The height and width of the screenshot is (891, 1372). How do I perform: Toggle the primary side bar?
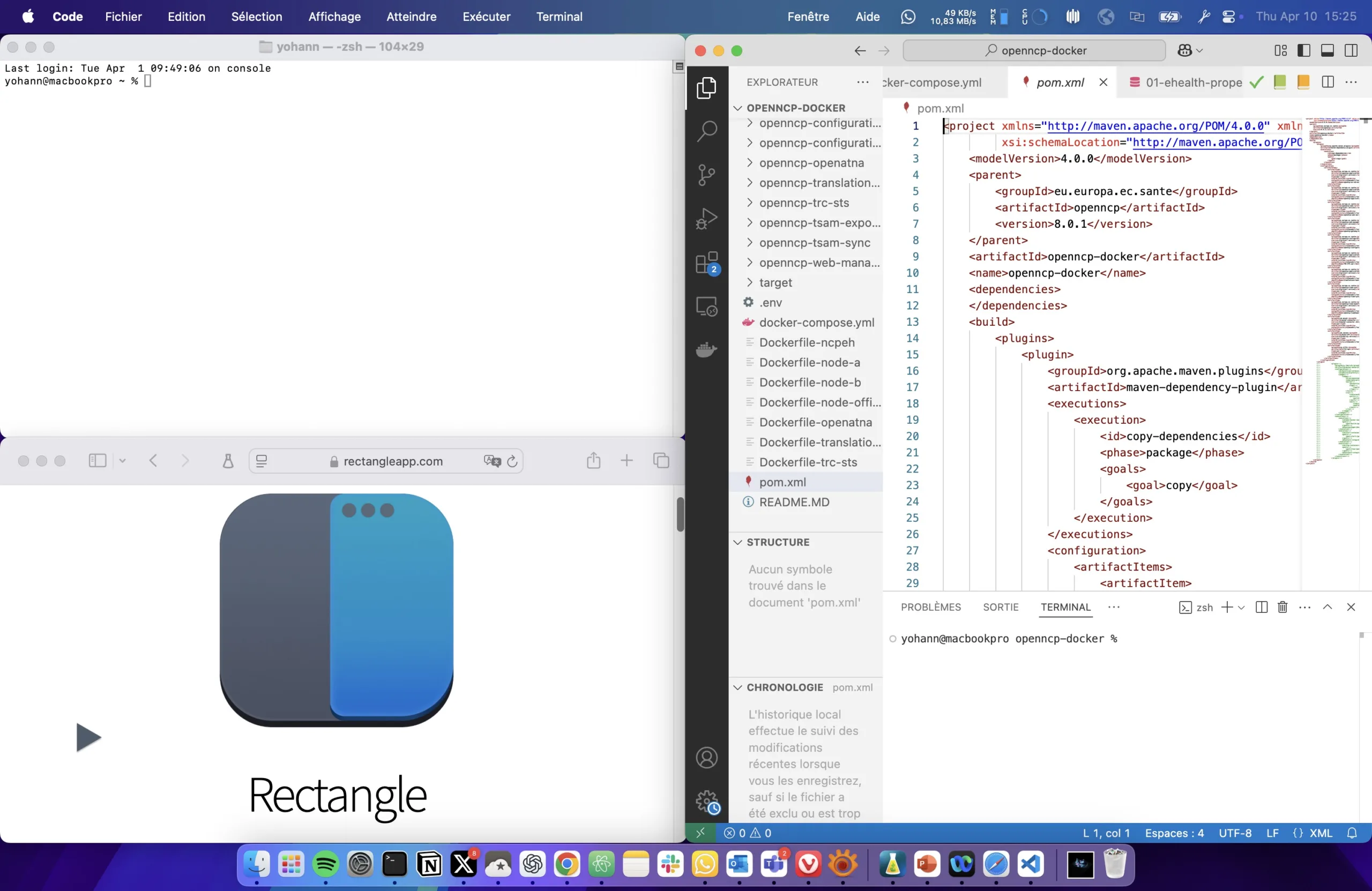click(x=1303, y=51)
